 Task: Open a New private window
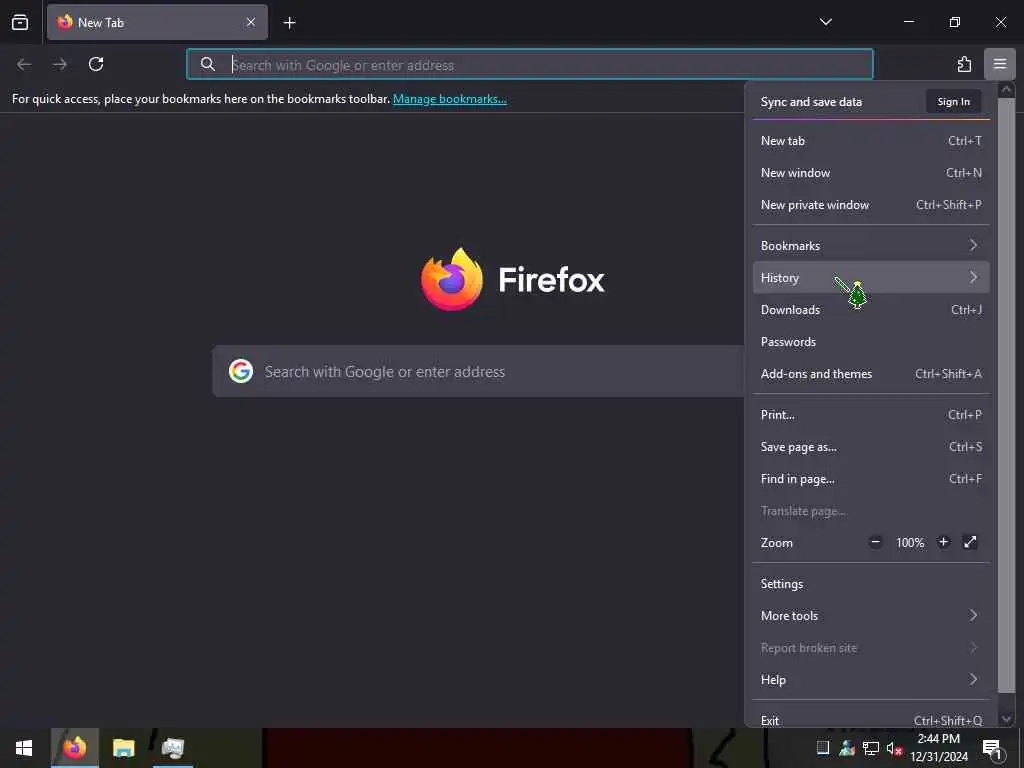coord(871,204)
